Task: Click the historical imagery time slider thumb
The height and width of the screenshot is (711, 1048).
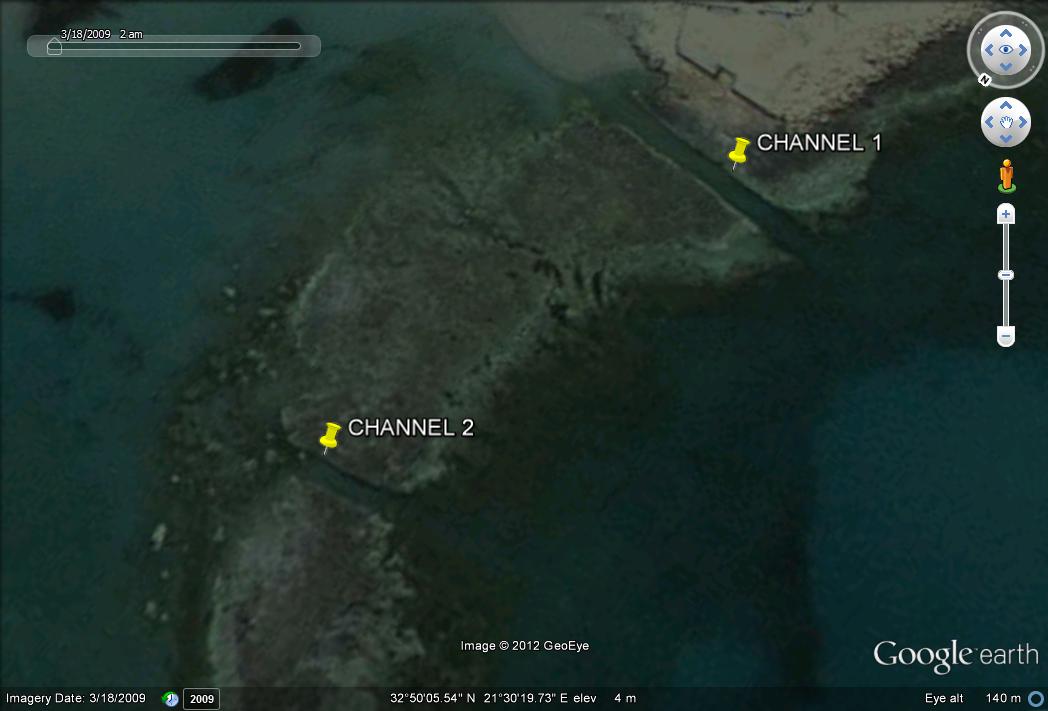Action: coord(54,47)
